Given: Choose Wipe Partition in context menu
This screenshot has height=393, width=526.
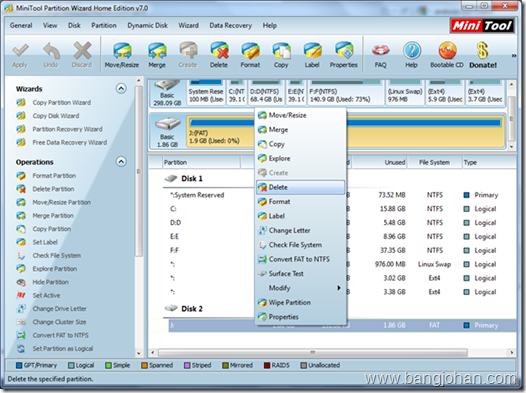Looking at the screenshot, I should click(x=301, y=302).
